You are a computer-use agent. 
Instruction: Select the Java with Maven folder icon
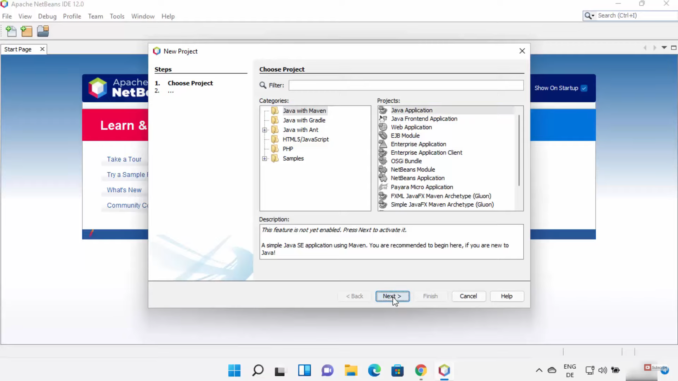275,111
